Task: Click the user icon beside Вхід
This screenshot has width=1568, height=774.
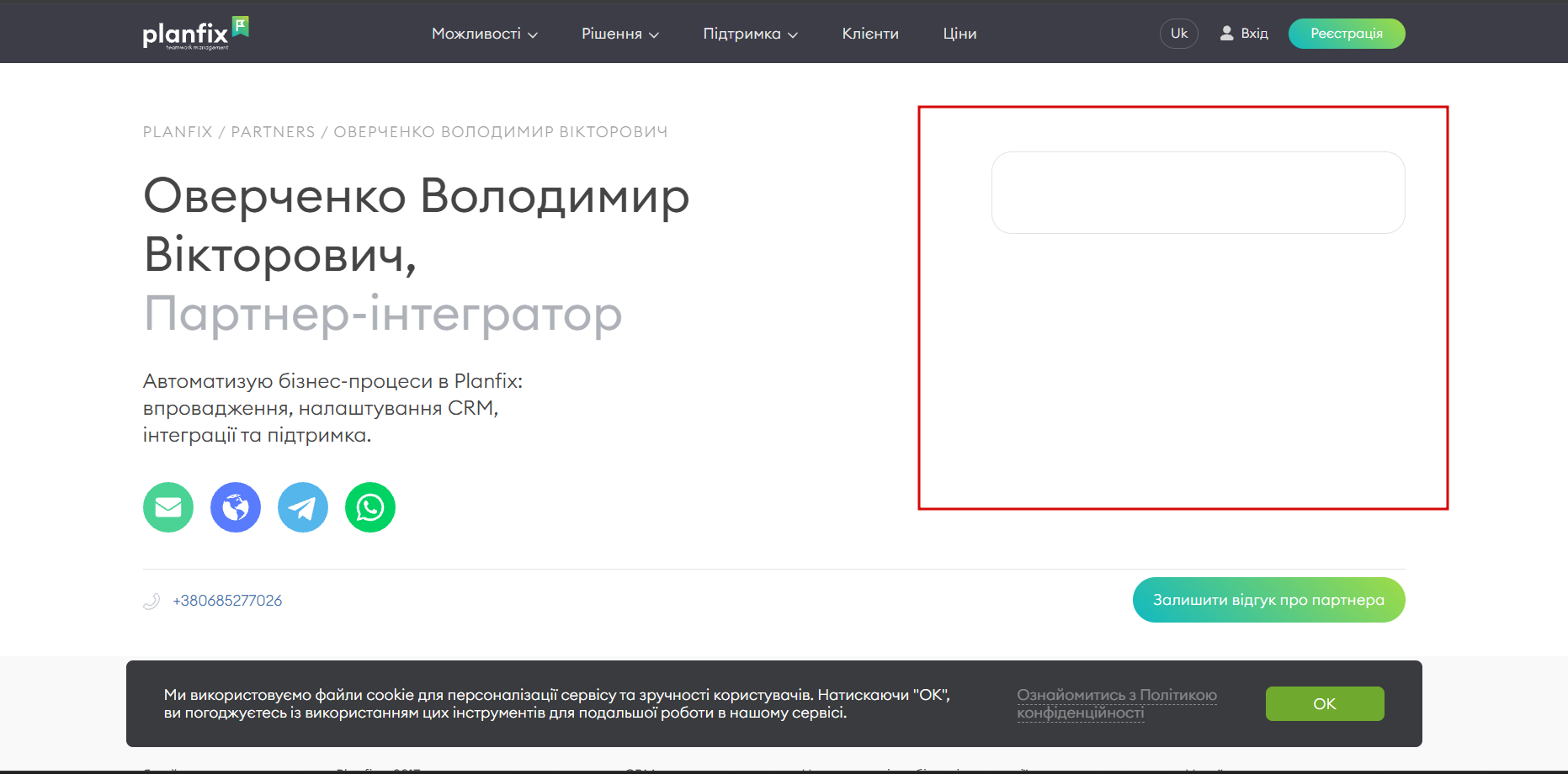Action: [1227, 34]
